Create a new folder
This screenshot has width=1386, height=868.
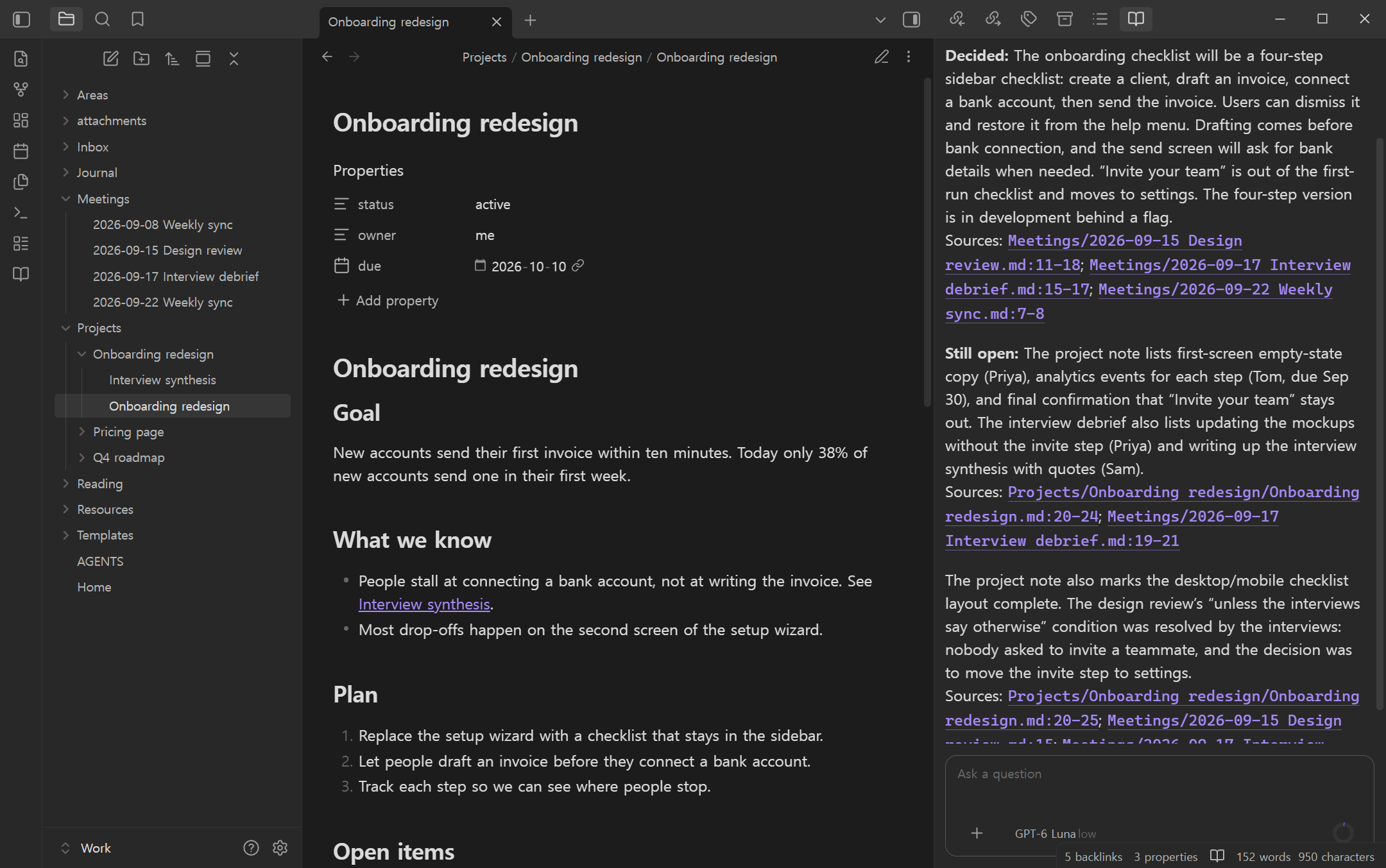click(x=141, y=58)
